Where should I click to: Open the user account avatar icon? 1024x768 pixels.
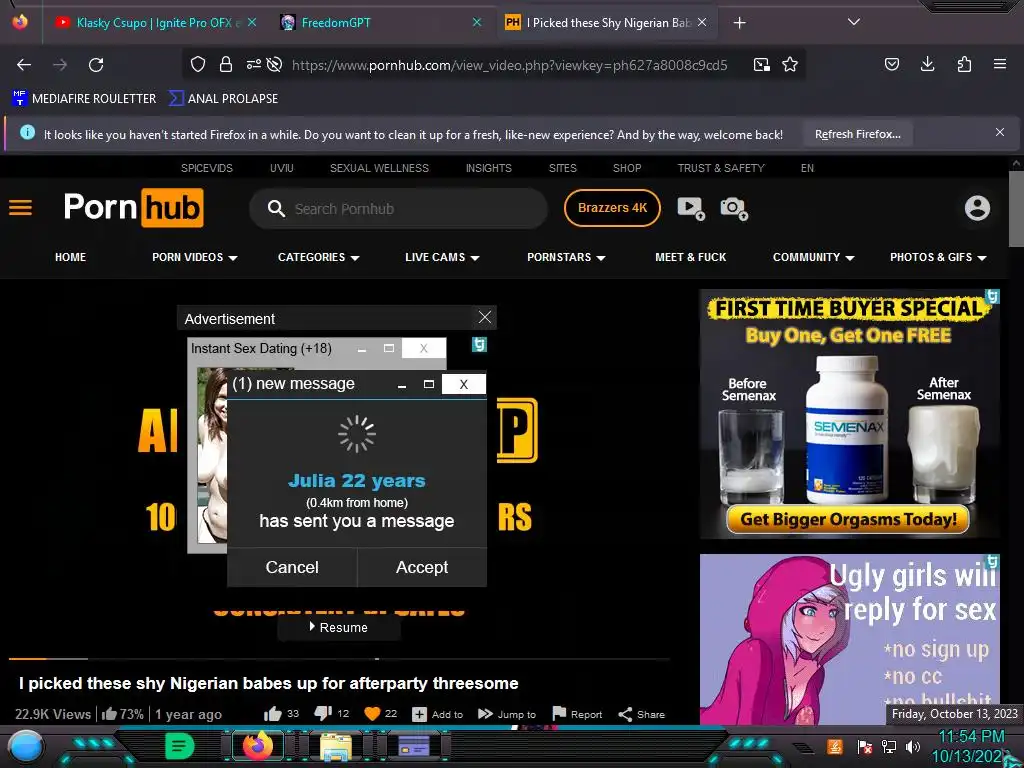[978, 208]
